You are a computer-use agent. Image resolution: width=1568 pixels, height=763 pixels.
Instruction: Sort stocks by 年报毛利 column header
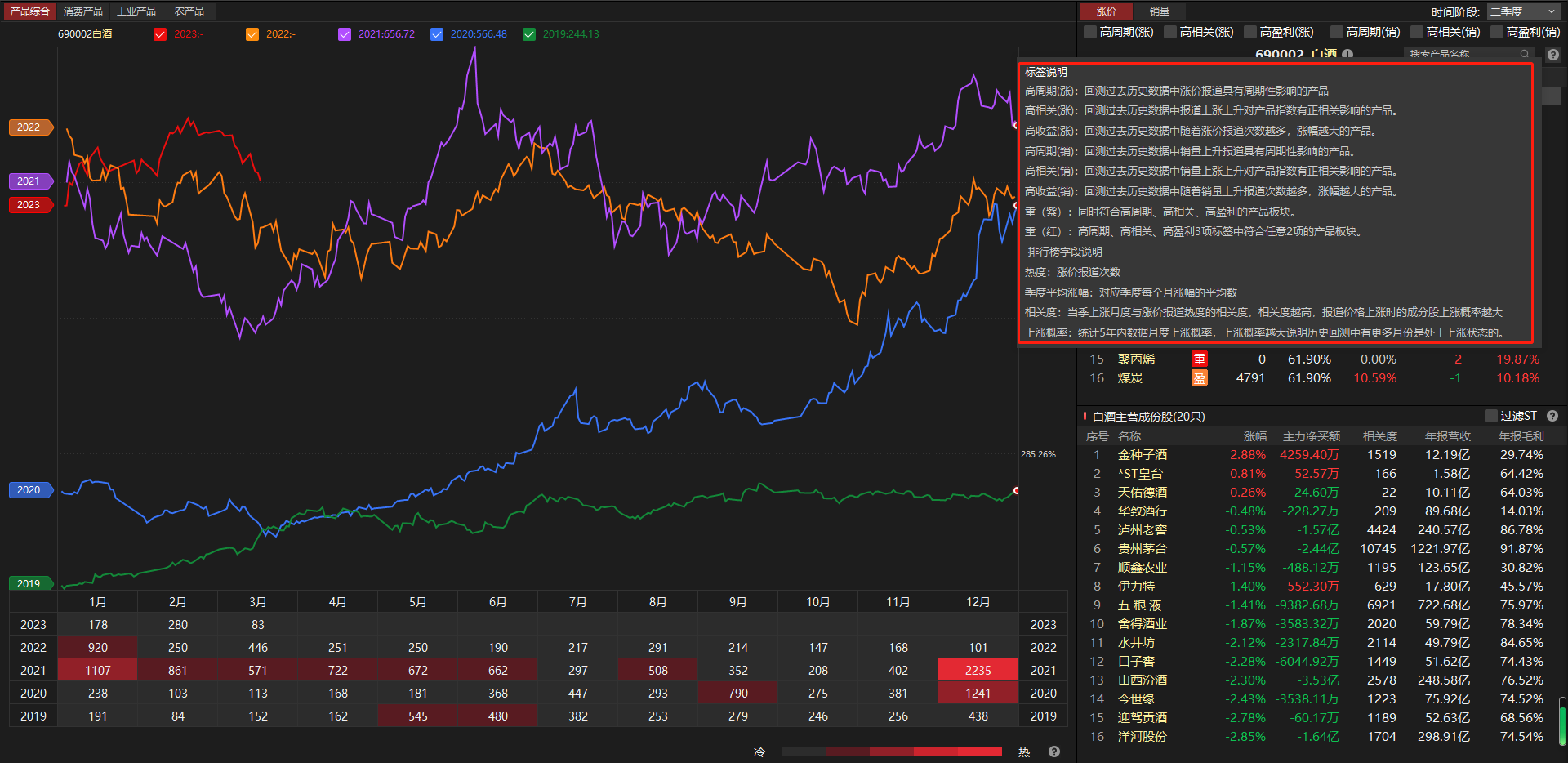click(1521, 436)
